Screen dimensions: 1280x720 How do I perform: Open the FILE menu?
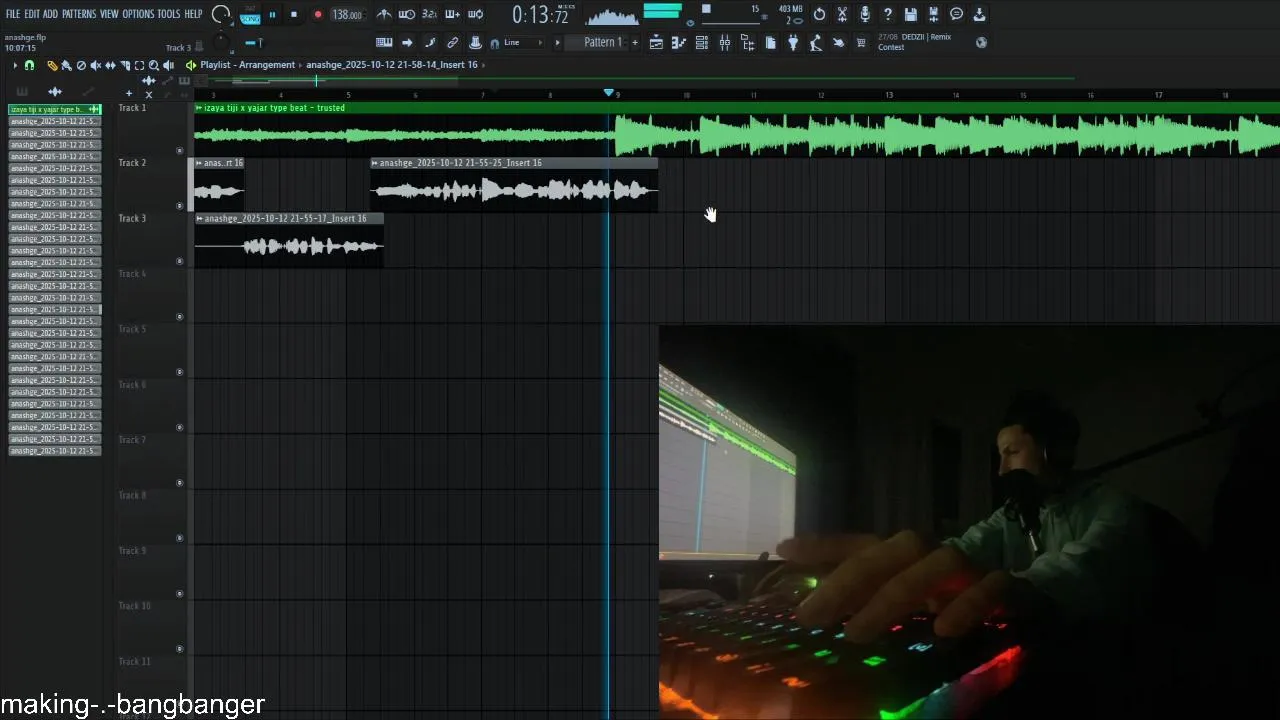pyautogui.click(x=13, y=14)
